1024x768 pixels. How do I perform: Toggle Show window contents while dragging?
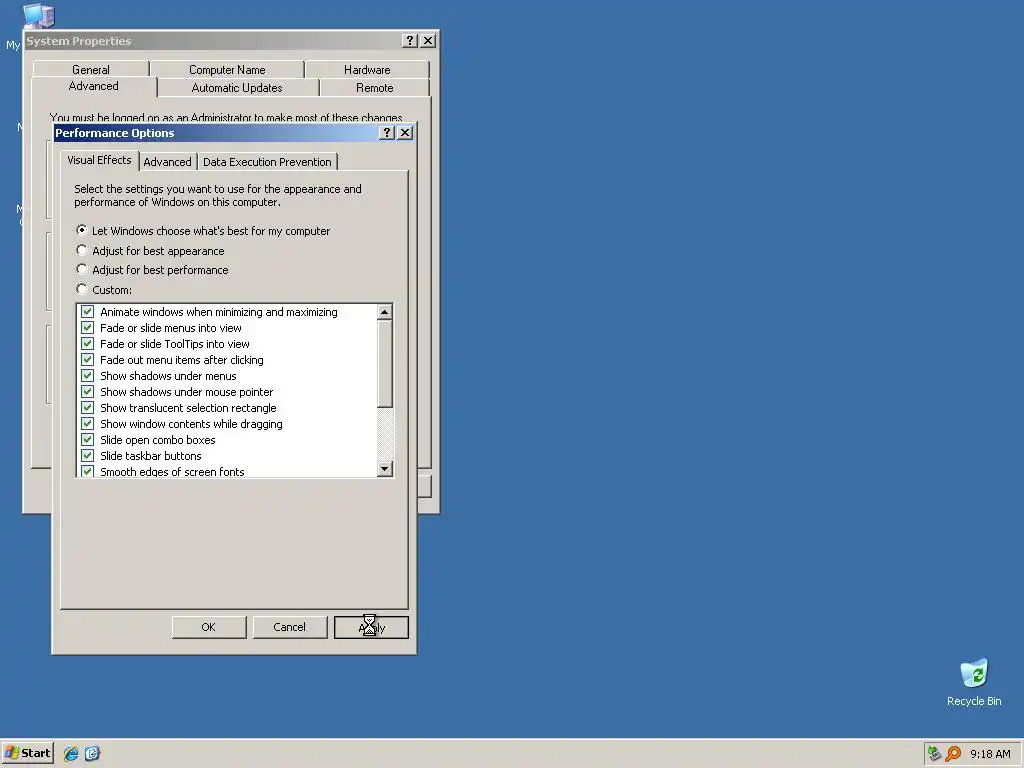[x=88, y=424]
